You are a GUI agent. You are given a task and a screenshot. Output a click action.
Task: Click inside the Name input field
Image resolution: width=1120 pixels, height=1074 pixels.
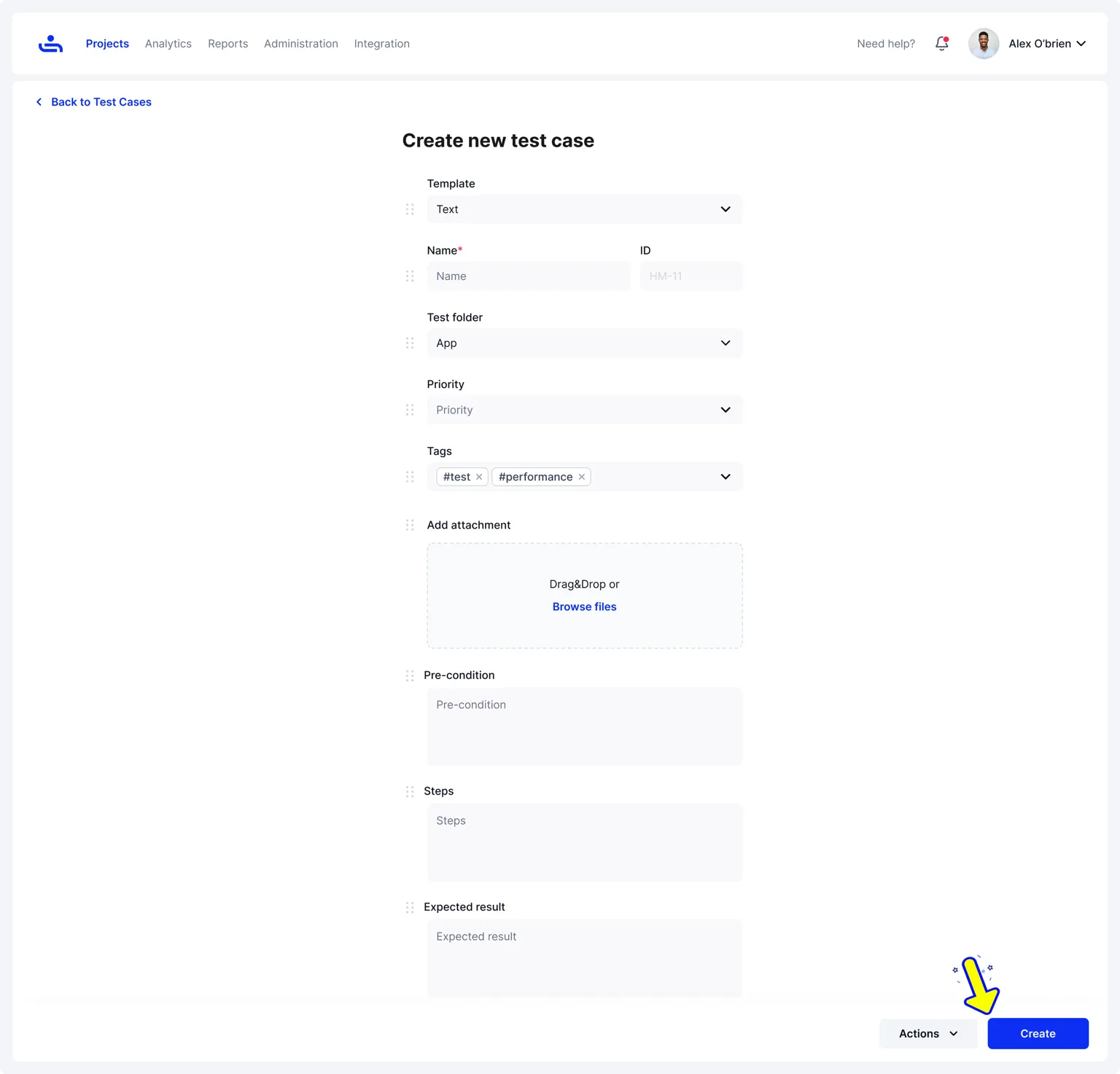528,276
